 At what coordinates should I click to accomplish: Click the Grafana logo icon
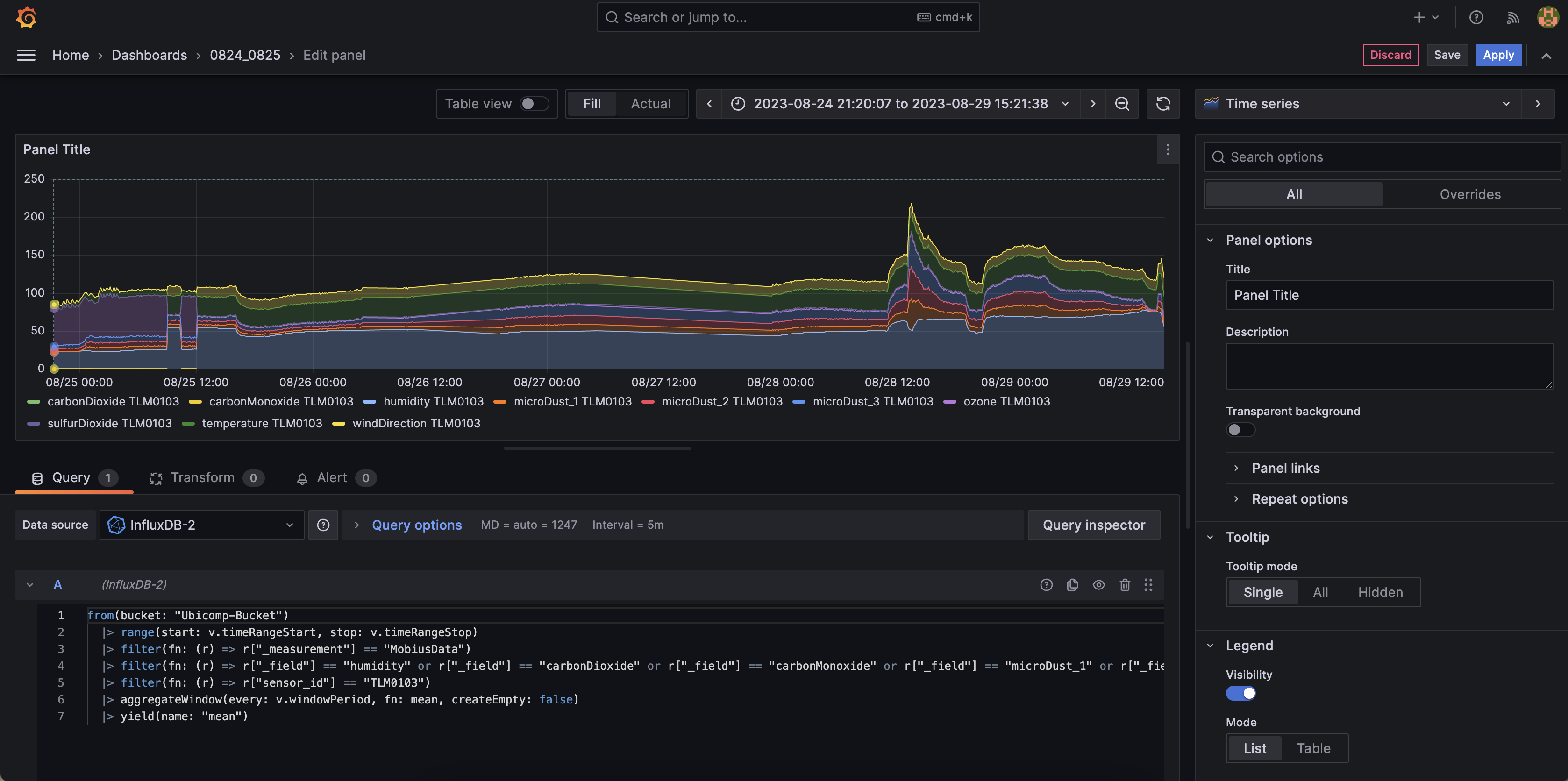click(26, 18)
